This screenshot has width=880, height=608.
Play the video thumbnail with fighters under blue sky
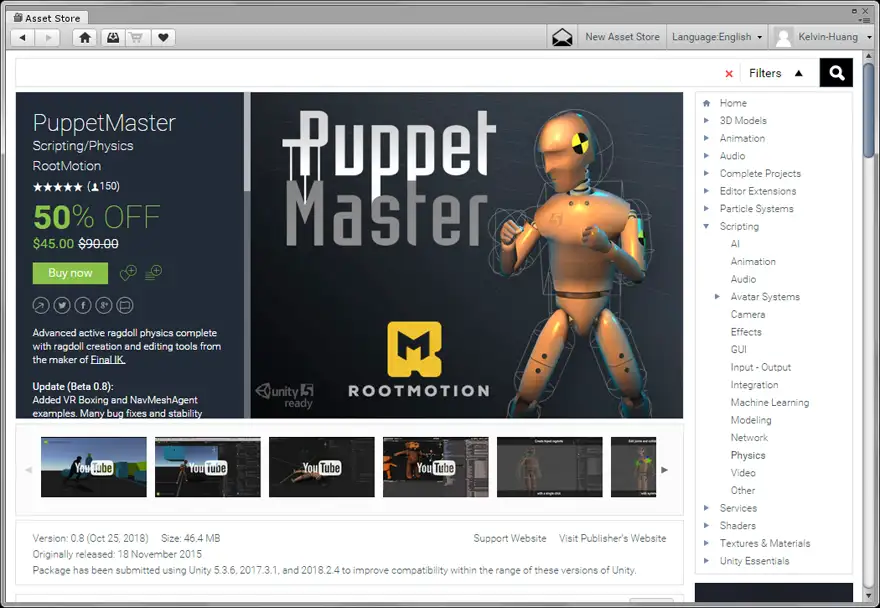(x=94, y=467)
